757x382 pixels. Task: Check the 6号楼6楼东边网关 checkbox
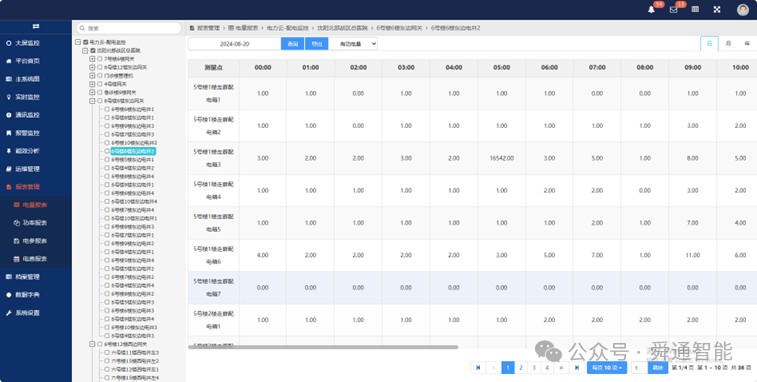pyautogui.click(x=100, y=101)
